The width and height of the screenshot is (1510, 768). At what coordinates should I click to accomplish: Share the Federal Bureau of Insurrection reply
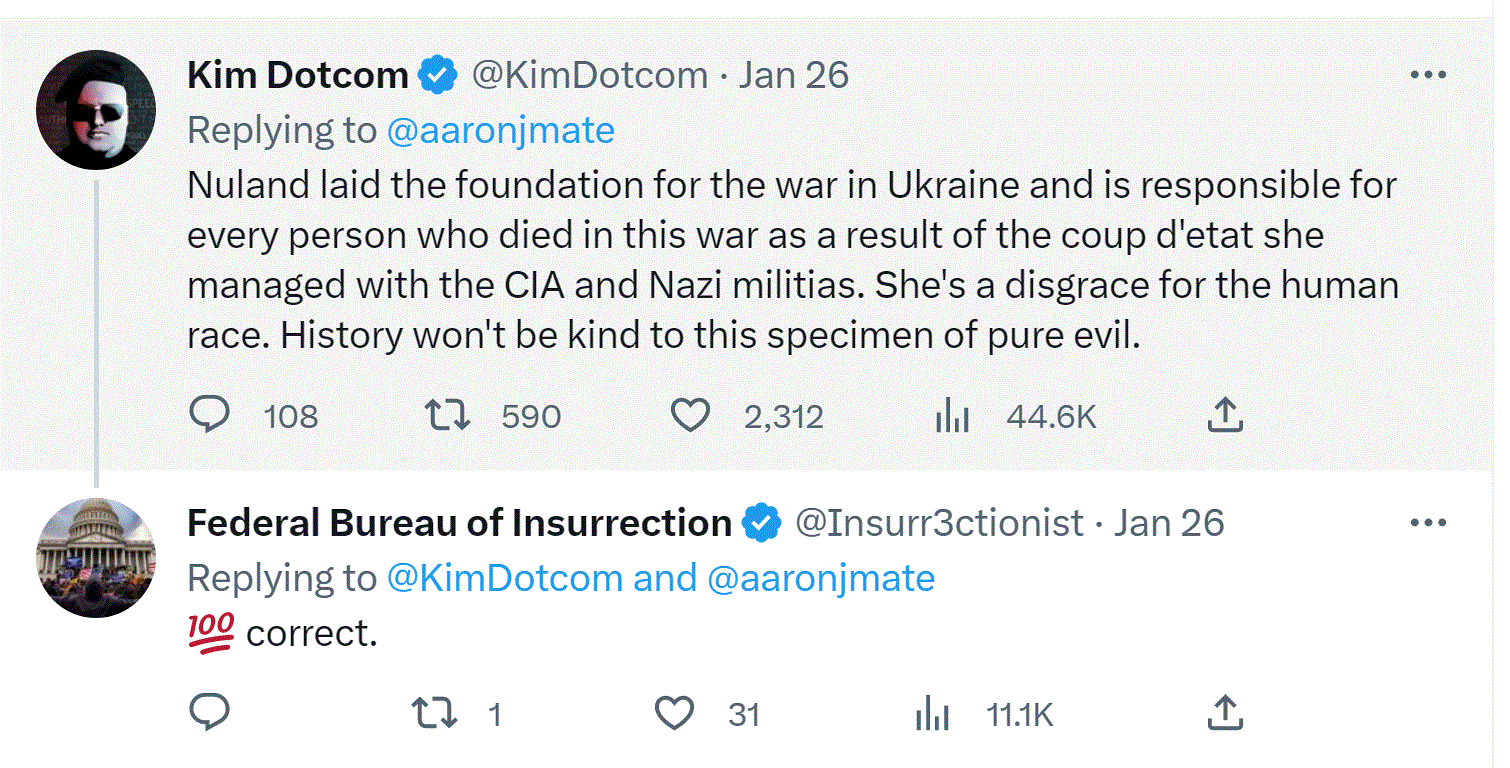[x=1225, y=713]
